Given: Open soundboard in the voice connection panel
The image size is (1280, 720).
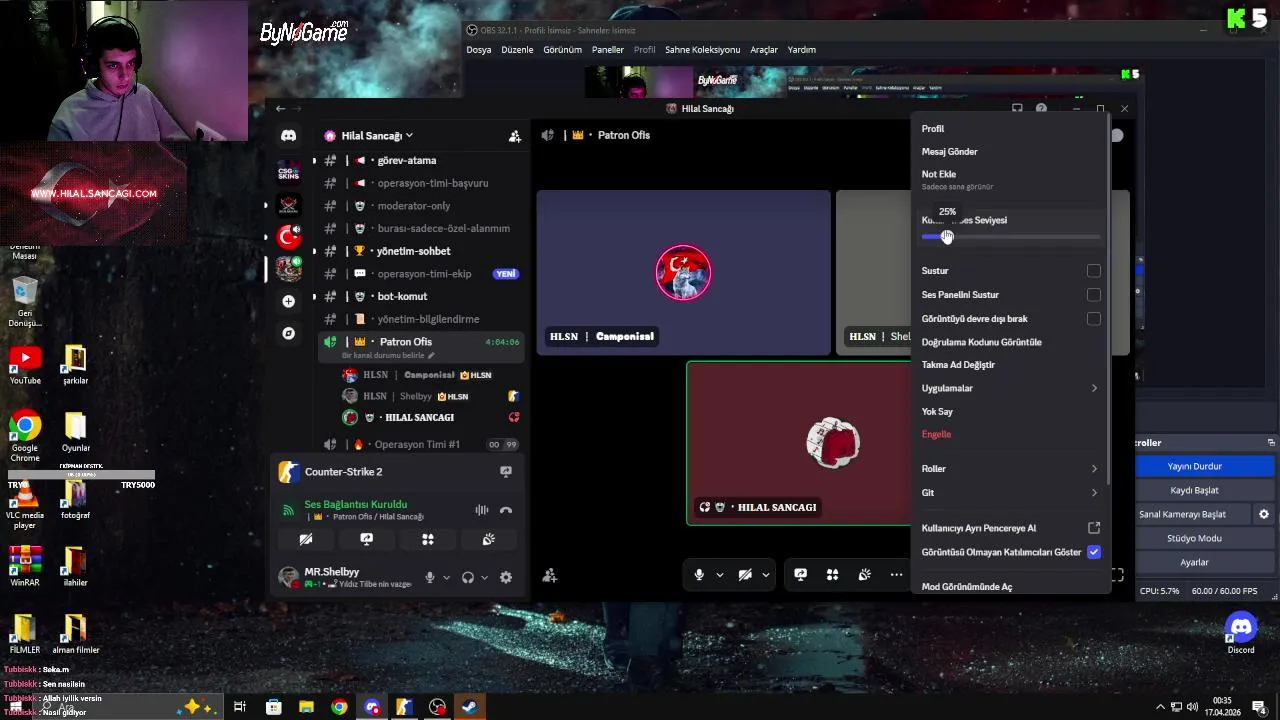Looking at the screenshot, I should (x=488, y=539).
